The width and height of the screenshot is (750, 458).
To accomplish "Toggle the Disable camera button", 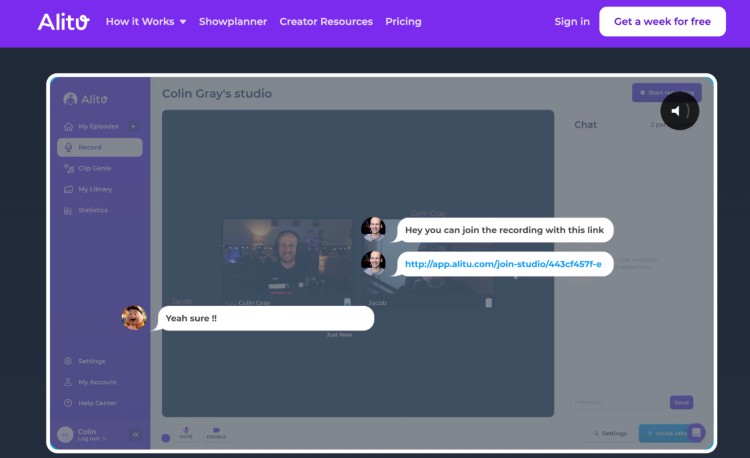I will coord(216,433).
